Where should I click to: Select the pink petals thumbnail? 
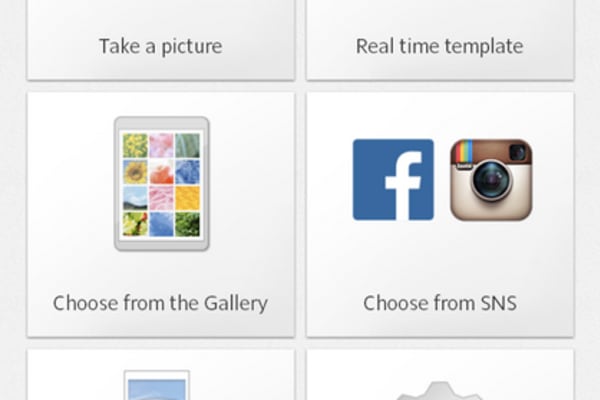161,198
